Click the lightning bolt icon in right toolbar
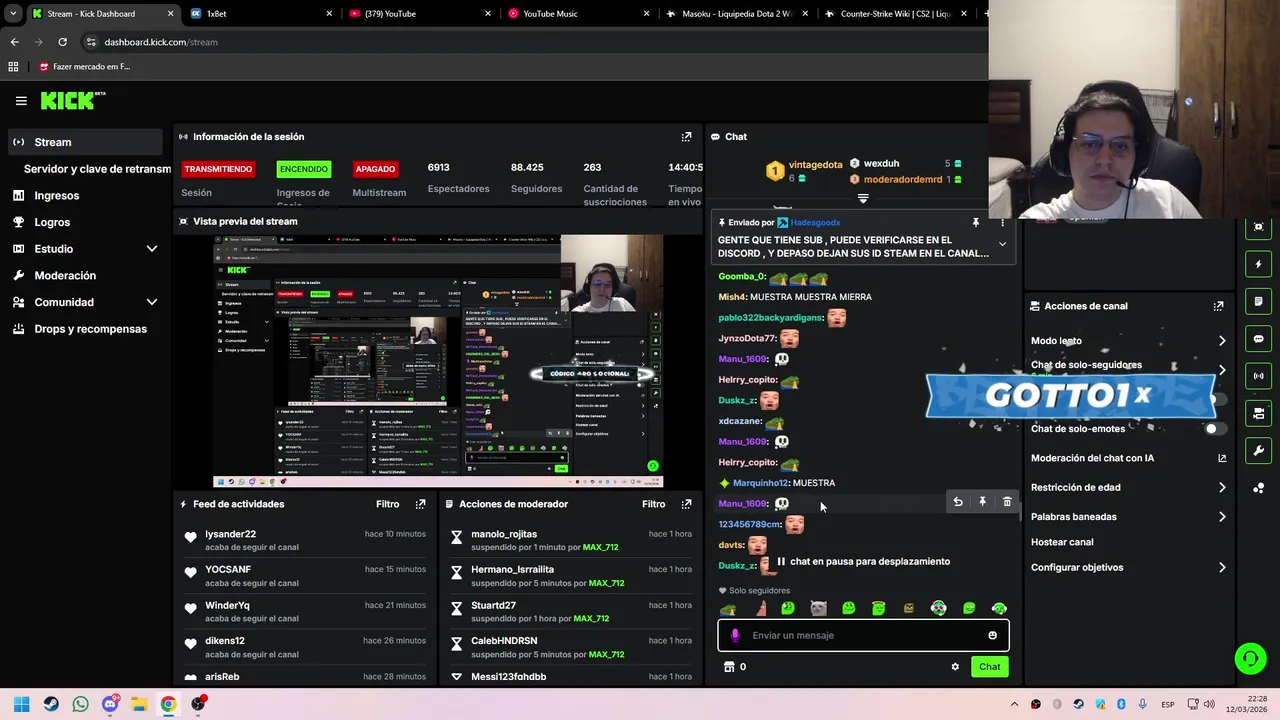The image size is (1280, 720). point(1258,265)
